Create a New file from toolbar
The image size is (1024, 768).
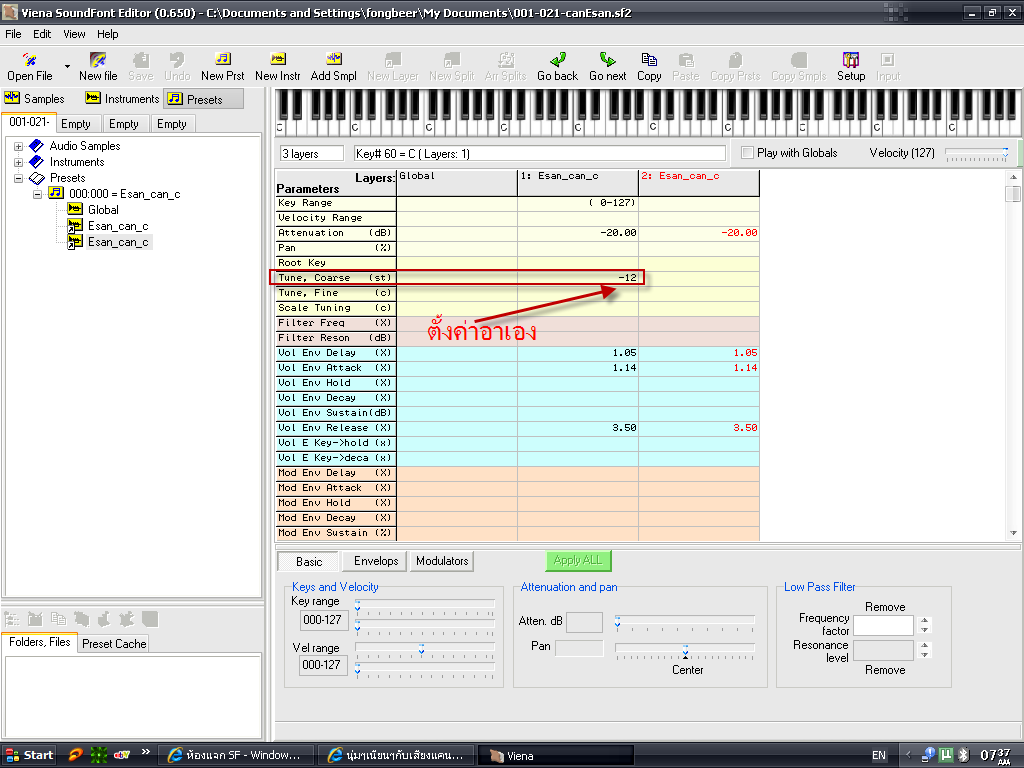coord(98,67)
